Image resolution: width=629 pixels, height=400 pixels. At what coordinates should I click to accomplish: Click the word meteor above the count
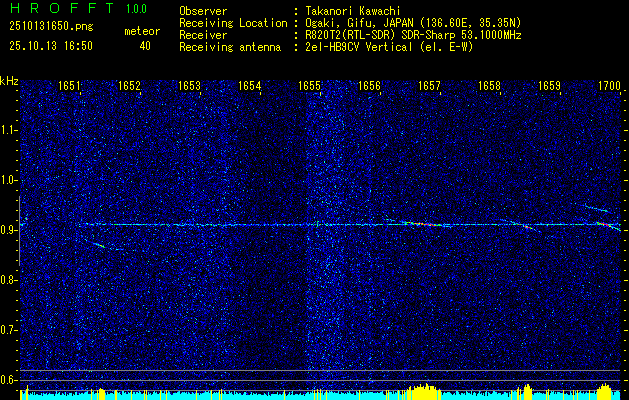click(x=142, y=31)
